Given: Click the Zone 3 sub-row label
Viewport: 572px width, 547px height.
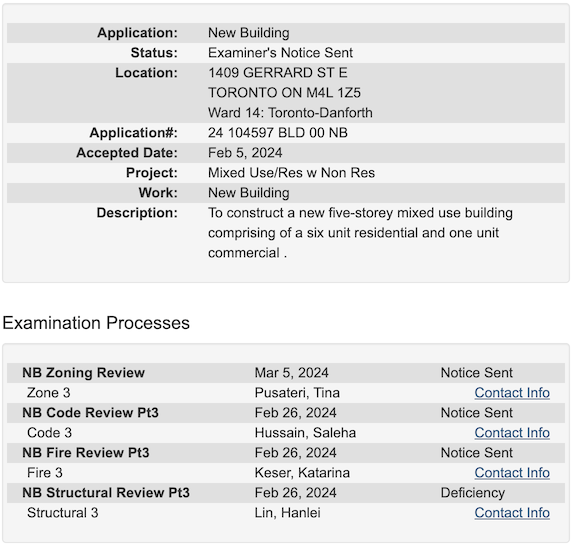Looking at the screenshot, I should pos(49,393).
